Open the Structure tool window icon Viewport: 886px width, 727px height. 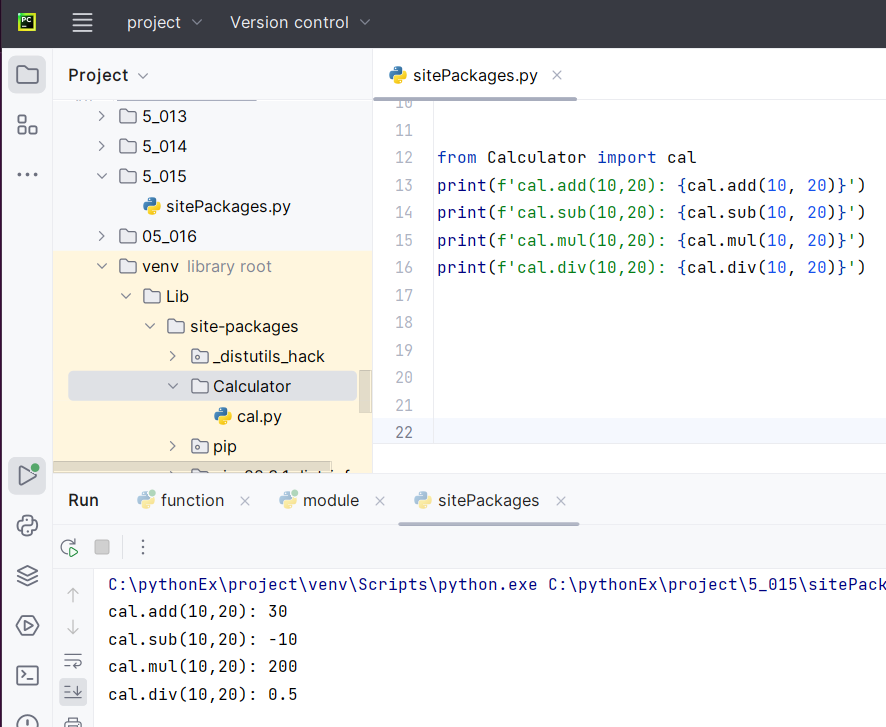click(27, 125)
